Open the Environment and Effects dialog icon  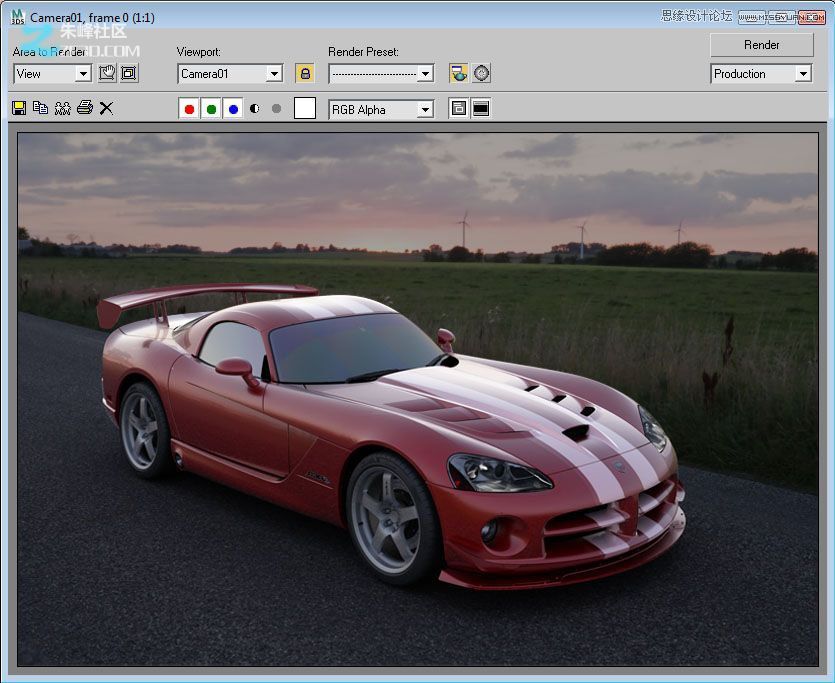point(482,73)
